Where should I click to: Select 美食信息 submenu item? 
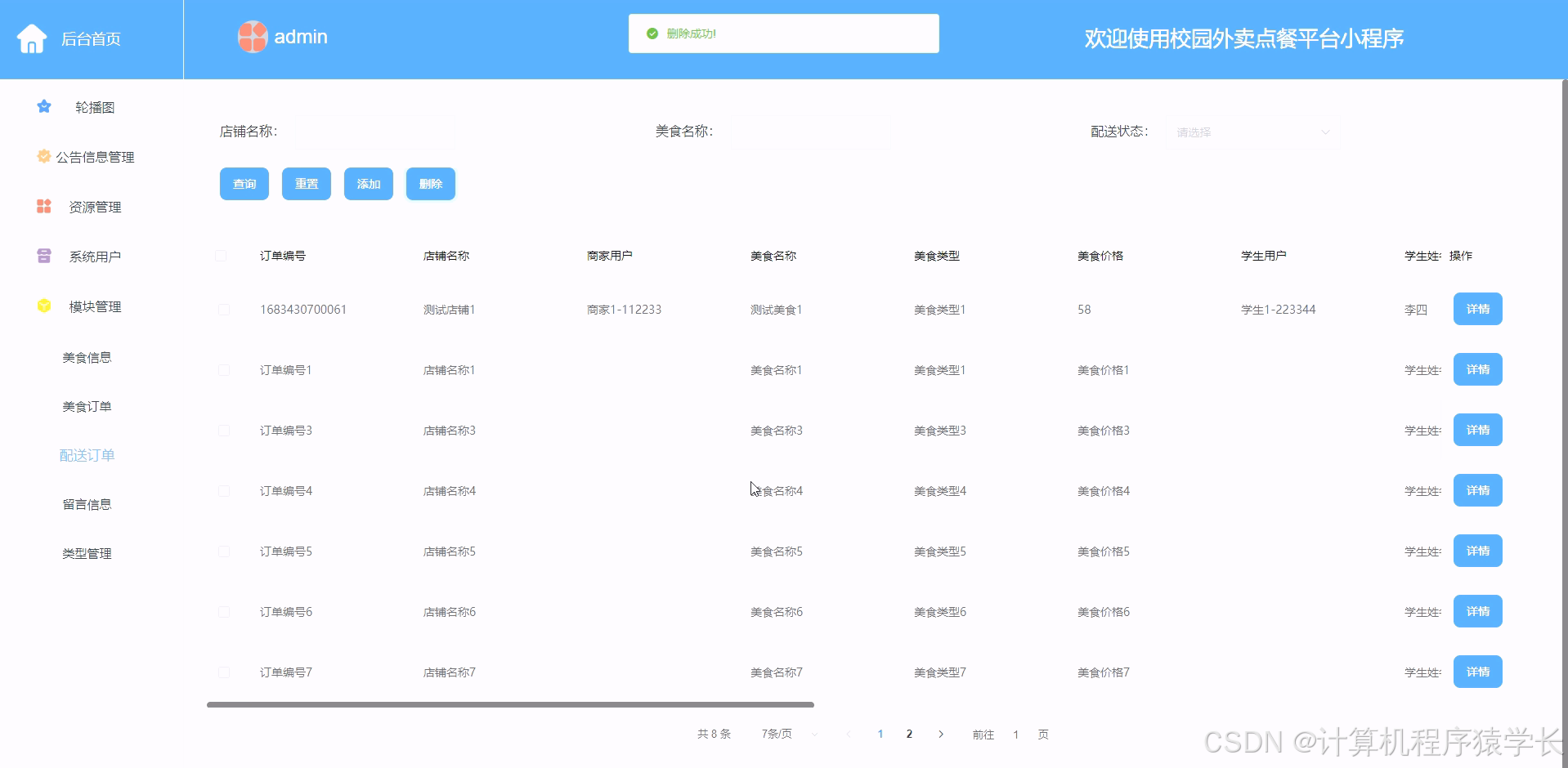[x=87, y=357]
